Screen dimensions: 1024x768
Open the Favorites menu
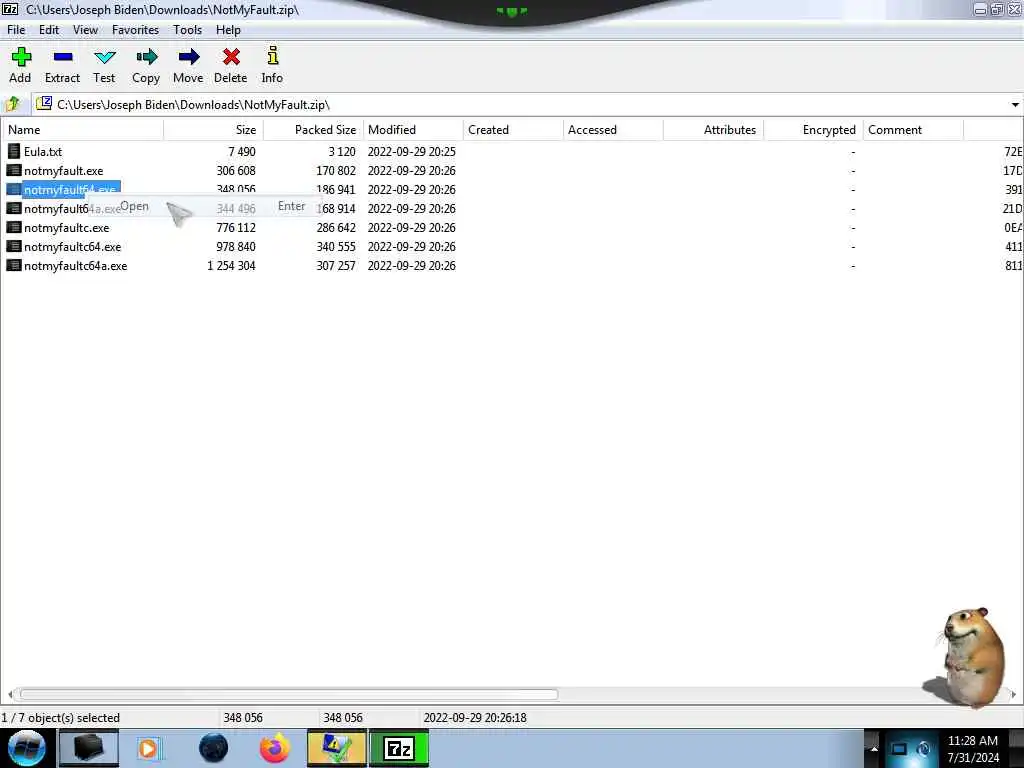tap(135, 30)
